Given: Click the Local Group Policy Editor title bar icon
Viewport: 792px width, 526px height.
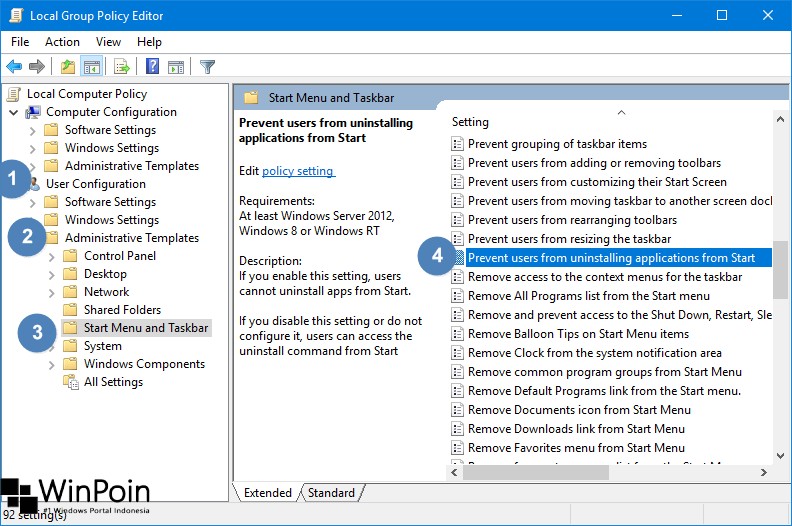Looking at the screenshot, I should click(x=16, y=15).
